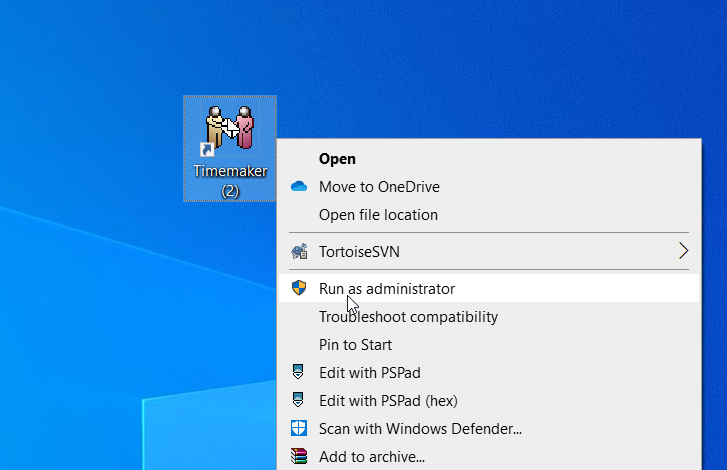
Task: Click the PSPad icon beside Edit with PSPad
Action: click(x=298, y=372)
